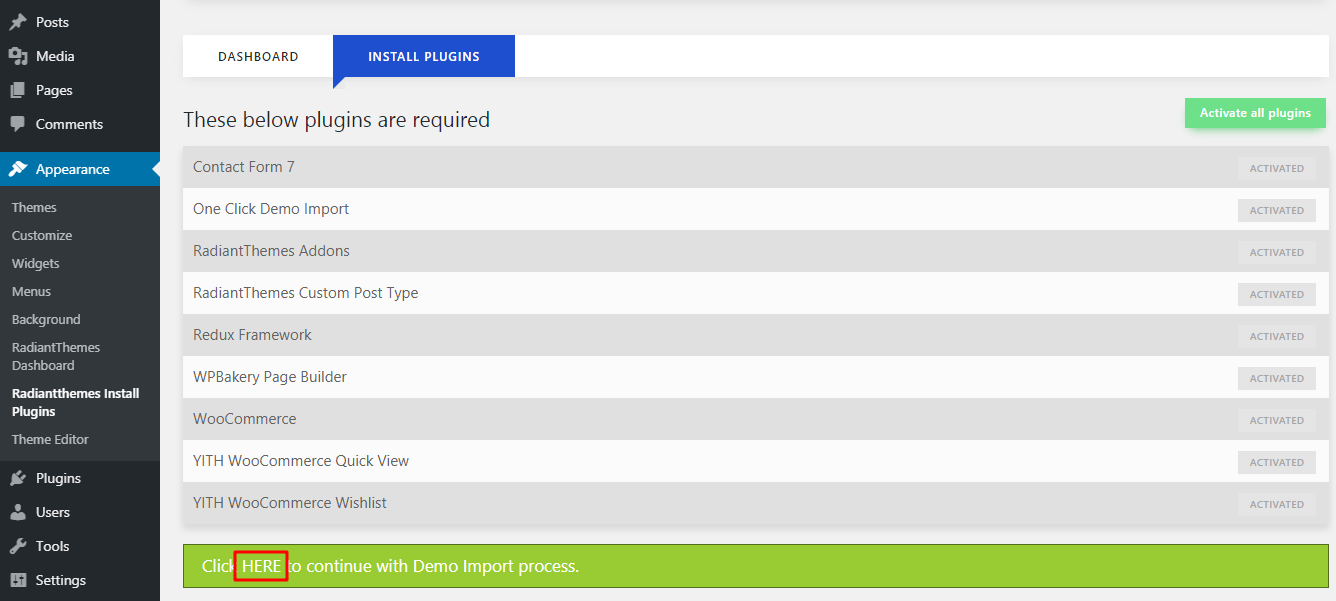Open Themes under Appearance
The image size is (1336, 601).
(34, 207)
